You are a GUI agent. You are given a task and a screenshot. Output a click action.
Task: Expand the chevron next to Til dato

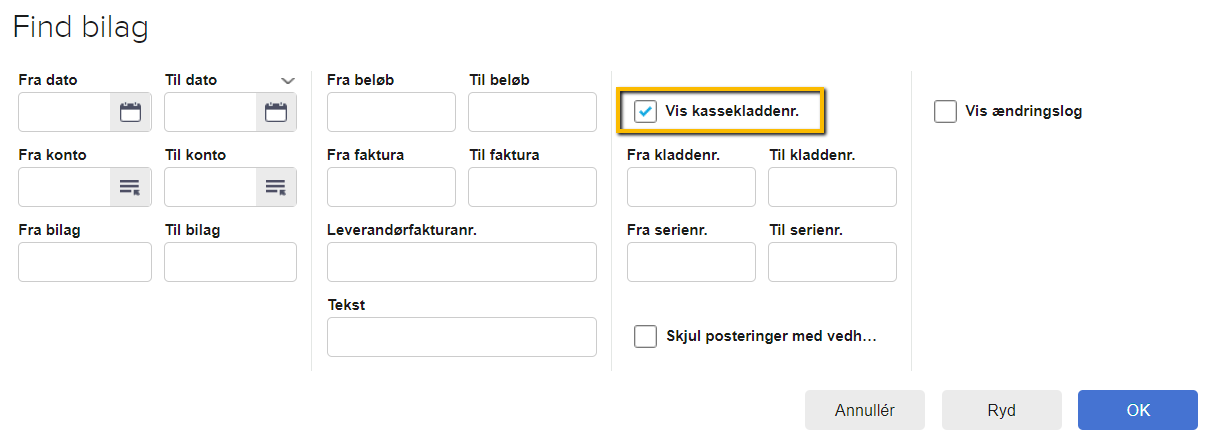[288, 80]
